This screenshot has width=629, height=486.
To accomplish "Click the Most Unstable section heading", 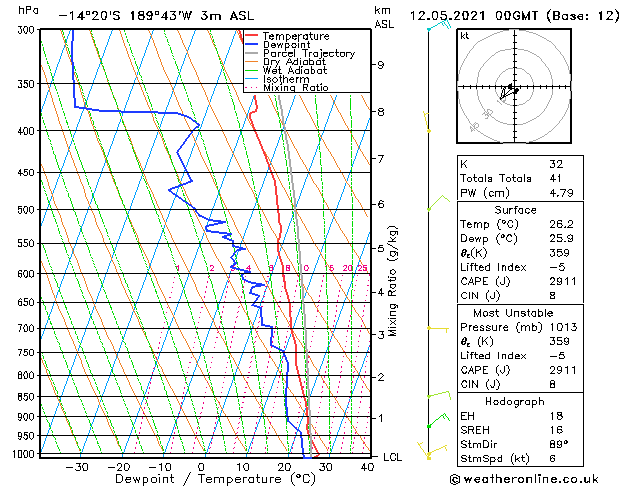I will pos(513,311).
